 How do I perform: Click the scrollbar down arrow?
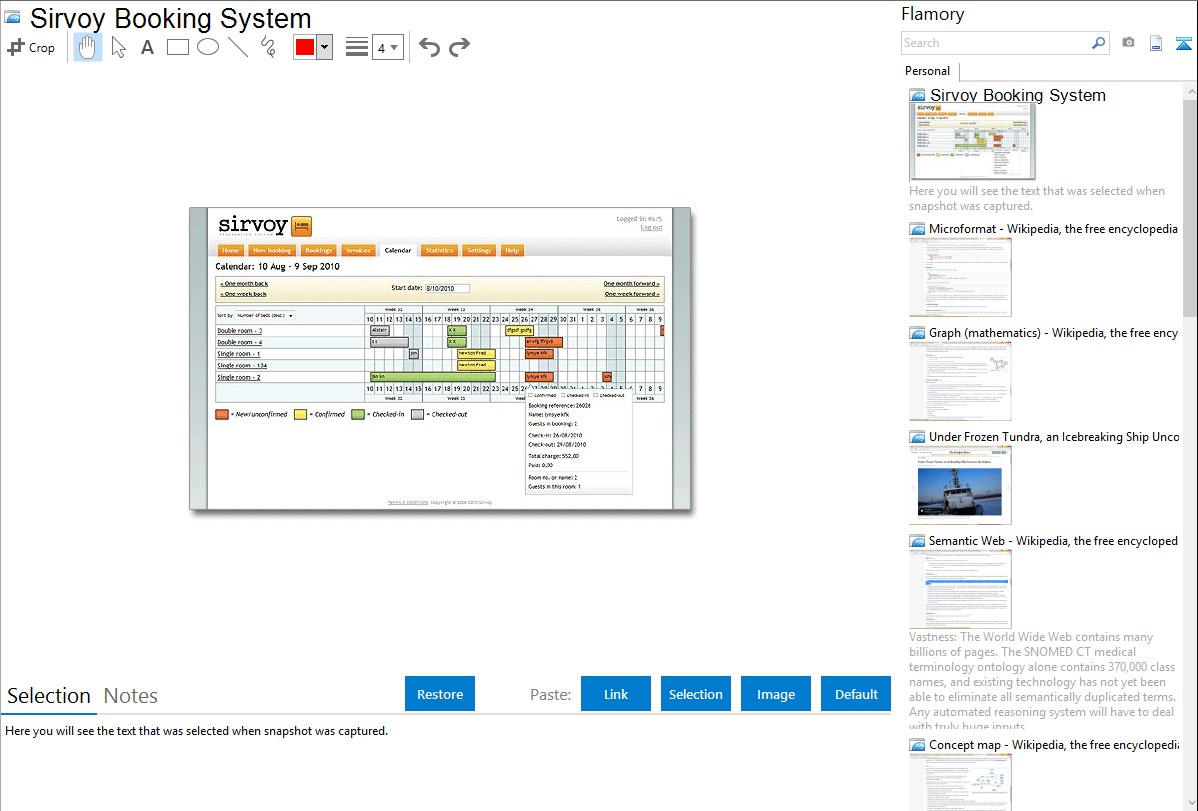(1190, 803)
